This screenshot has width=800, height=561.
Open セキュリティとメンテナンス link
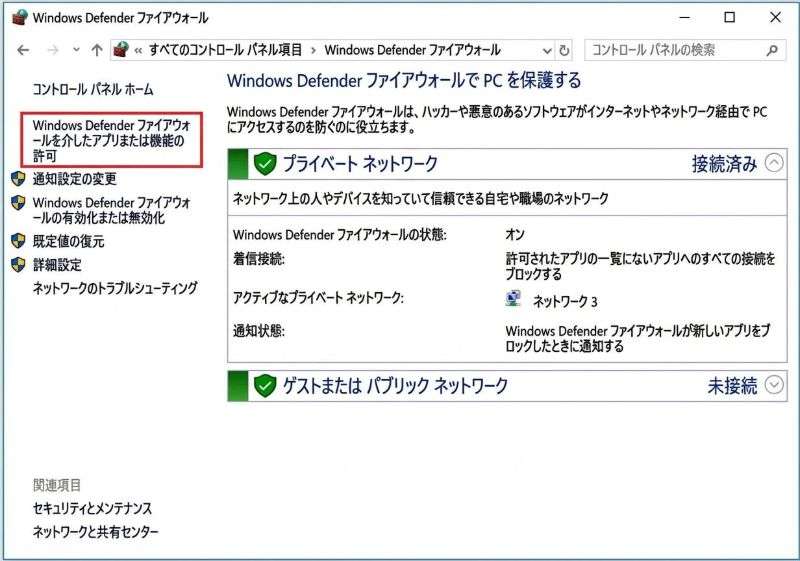[92, 508]
